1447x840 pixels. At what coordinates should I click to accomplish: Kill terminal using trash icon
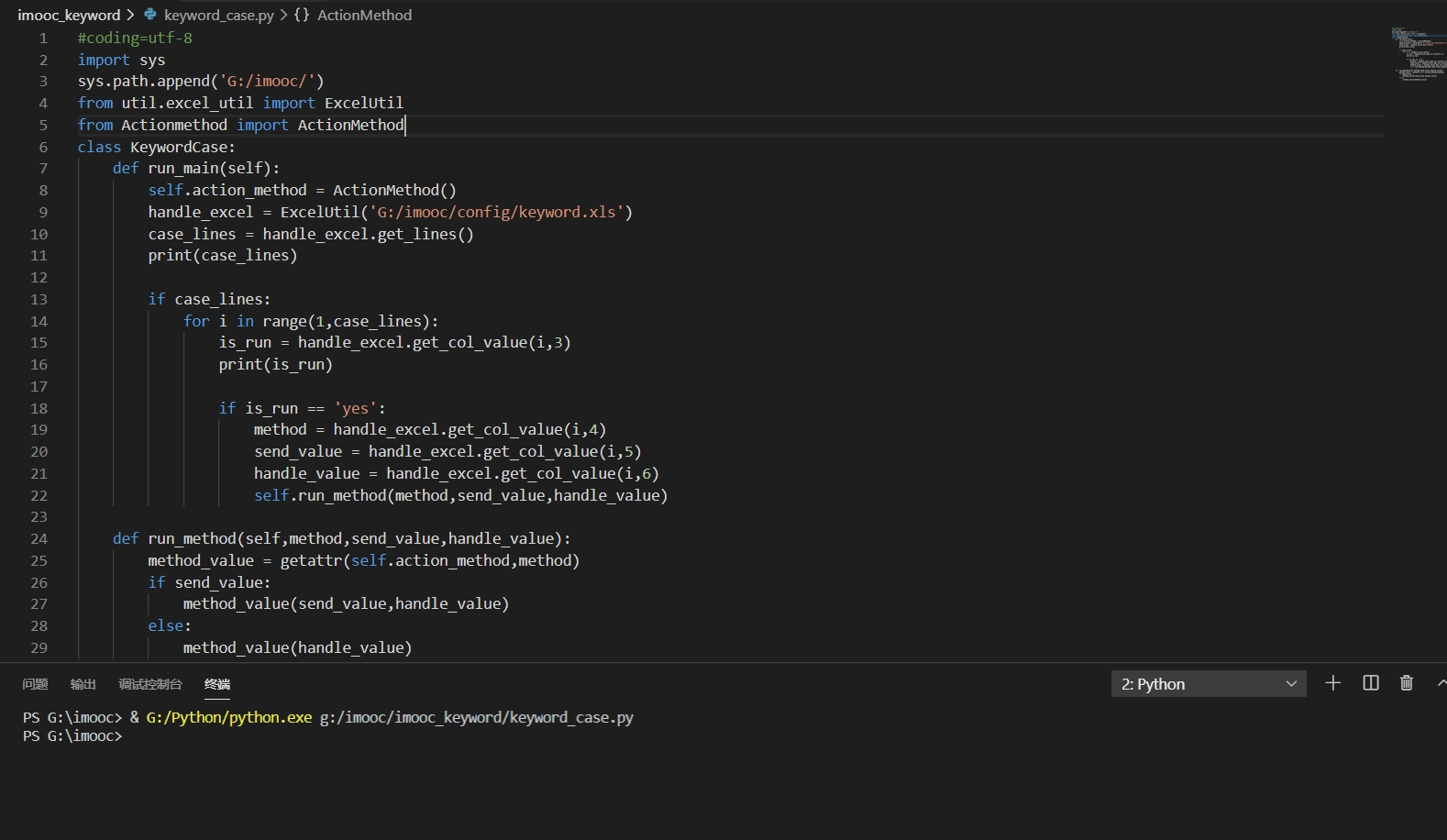point(1407,683)
